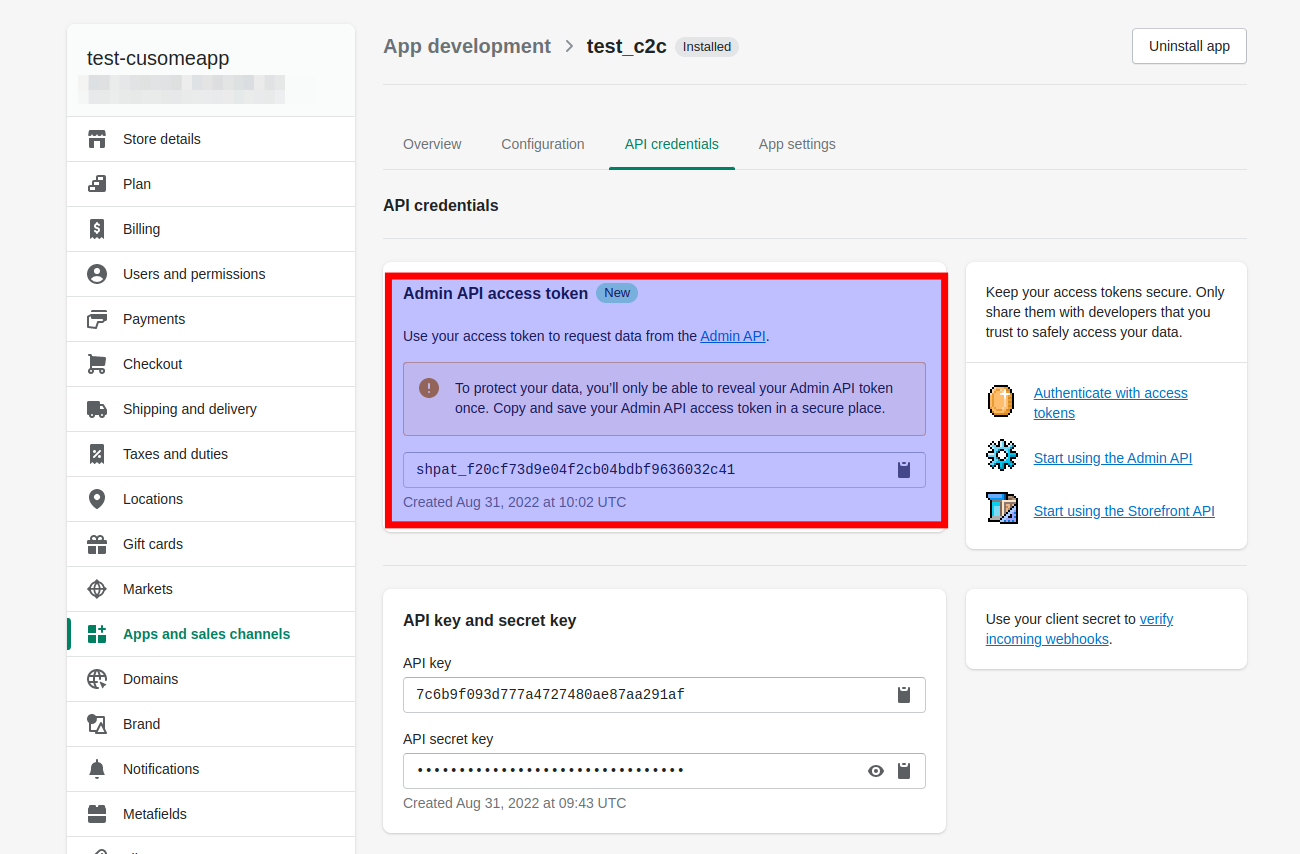The image size is (1300, 854).
Task: Click the Taxes and duties percent icon
Action: (97, 454)
